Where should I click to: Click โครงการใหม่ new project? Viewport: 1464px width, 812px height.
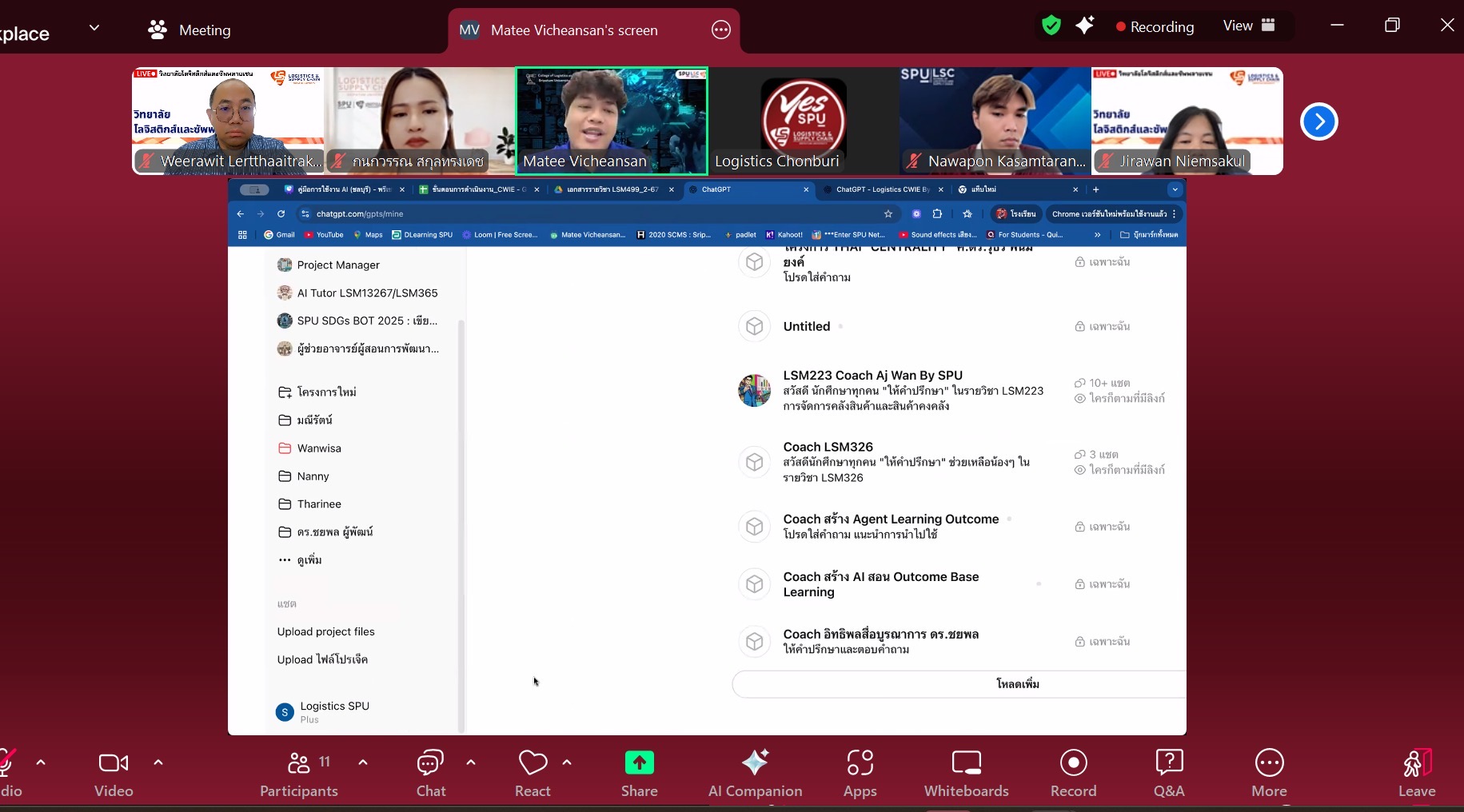click(x=317, y=392)
